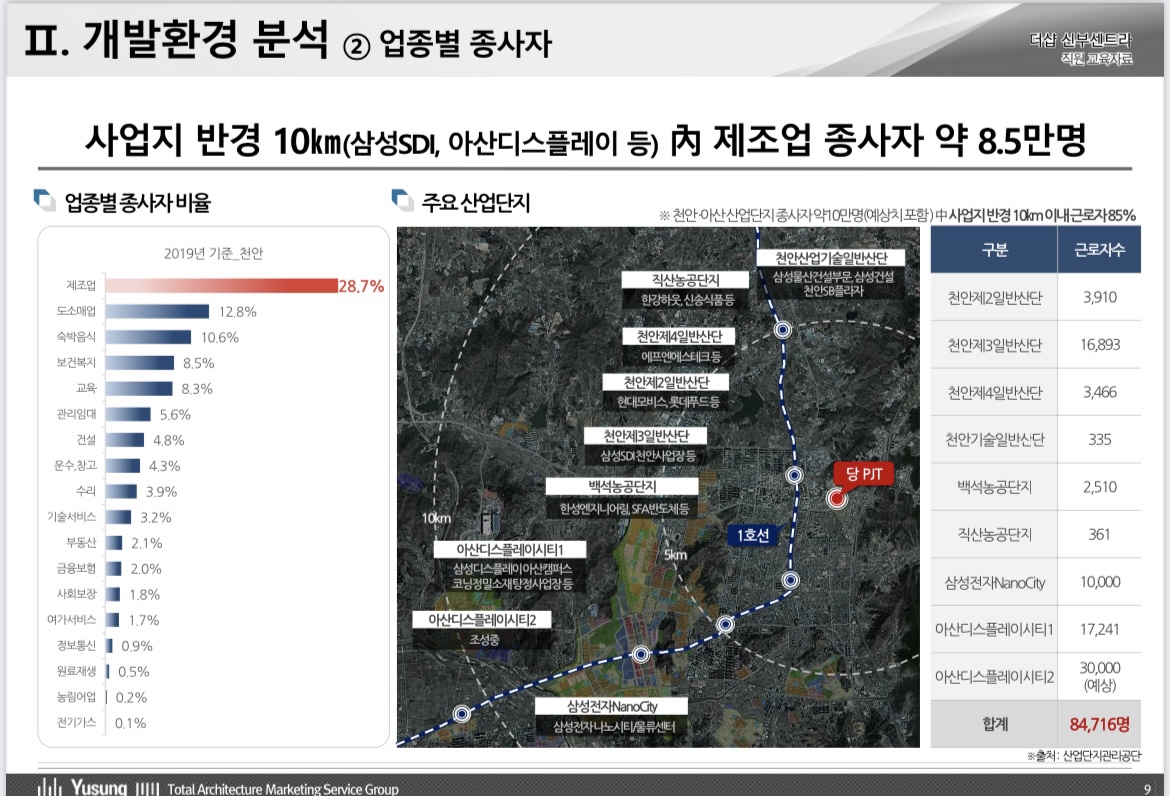The width and height of the screenshot is (1170, 796).
Task: Click the 더샵 신부센트라 header text
Action: tap(1080, 40)
